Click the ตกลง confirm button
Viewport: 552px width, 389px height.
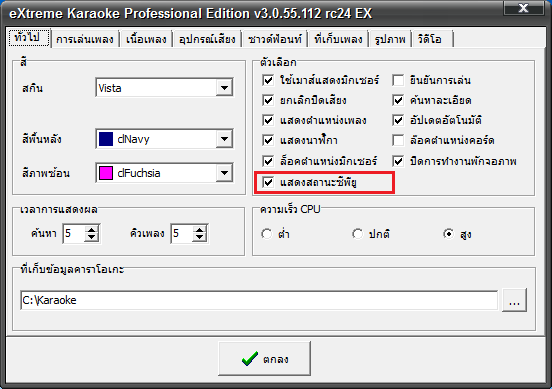click(264, 359)
